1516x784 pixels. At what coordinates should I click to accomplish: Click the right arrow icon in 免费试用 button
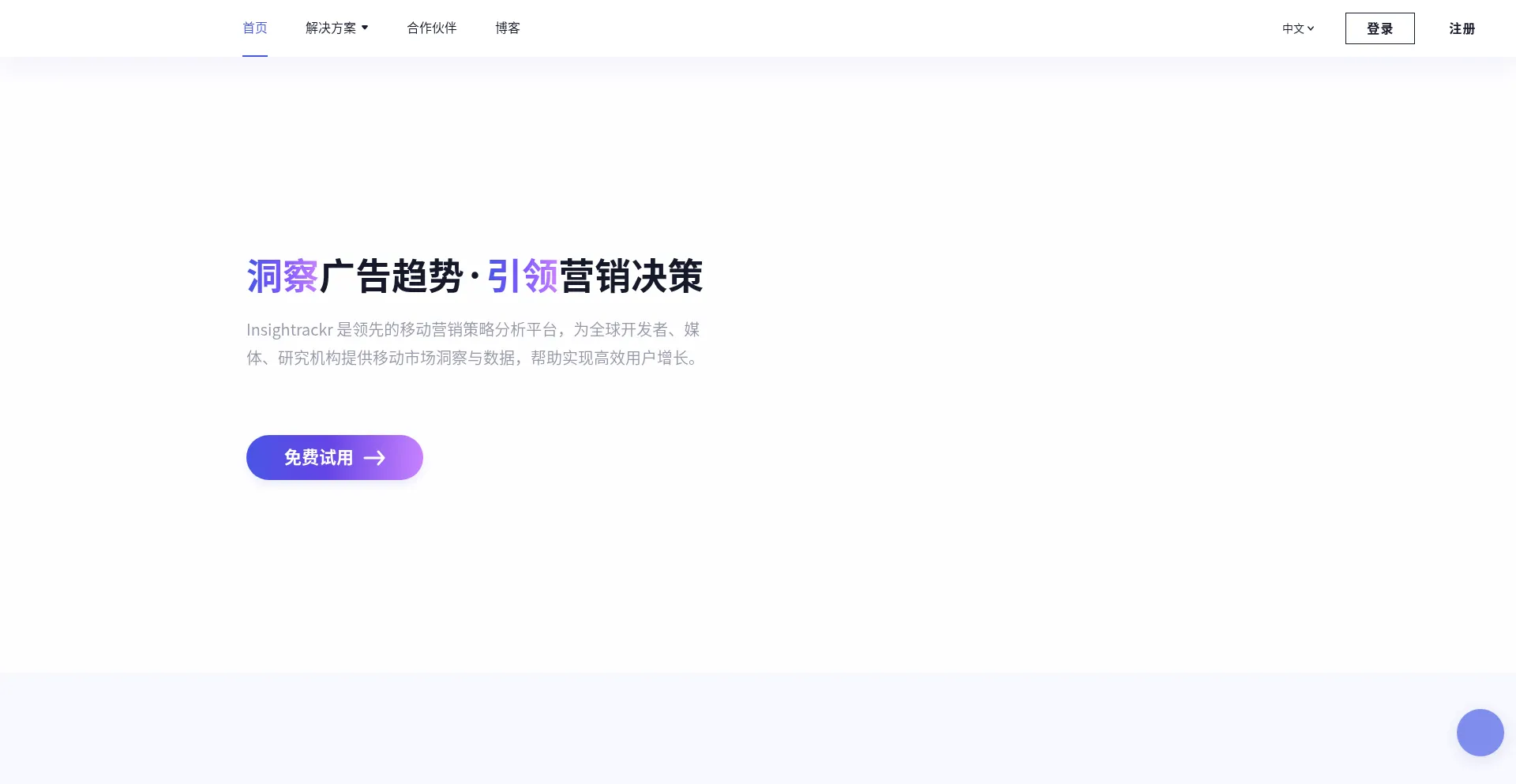click(374, 458)
